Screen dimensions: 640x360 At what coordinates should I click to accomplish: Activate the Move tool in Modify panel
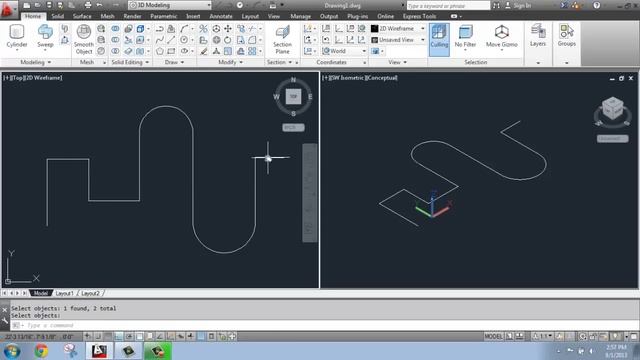pos(228,29)
